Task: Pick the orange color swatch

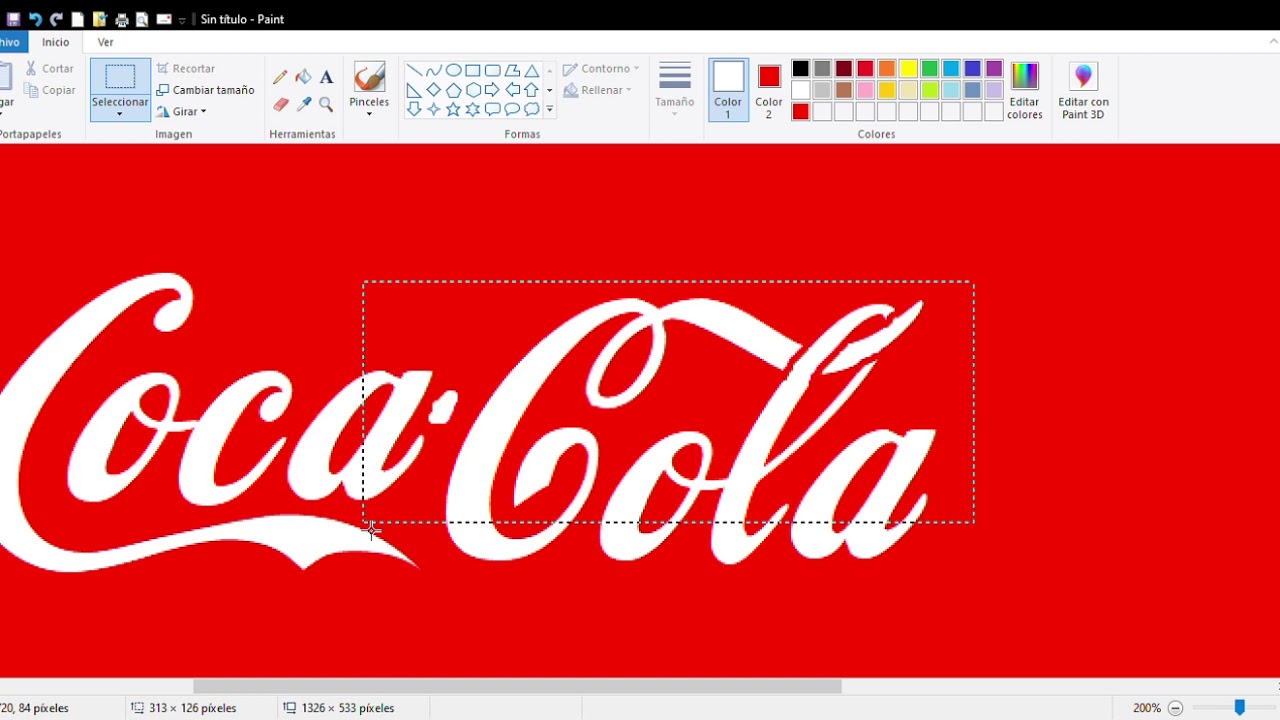Action: (x=887, y=69)
